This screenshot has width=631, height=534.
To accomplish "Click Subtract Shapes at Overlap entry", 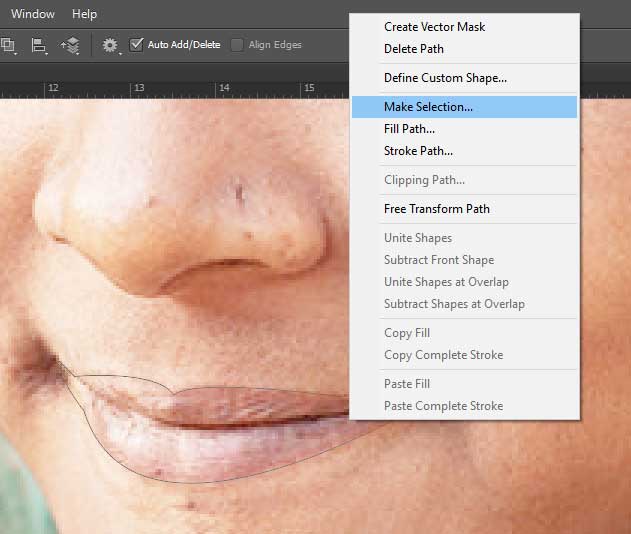I will tap(464, 304).
